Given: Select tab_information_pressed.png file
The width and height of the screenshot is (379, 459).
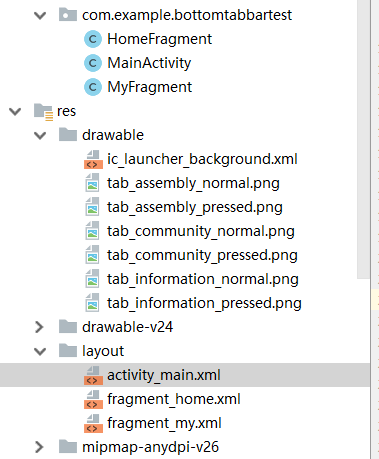Looking at the screenshot, I should click(x=204, y=304).
